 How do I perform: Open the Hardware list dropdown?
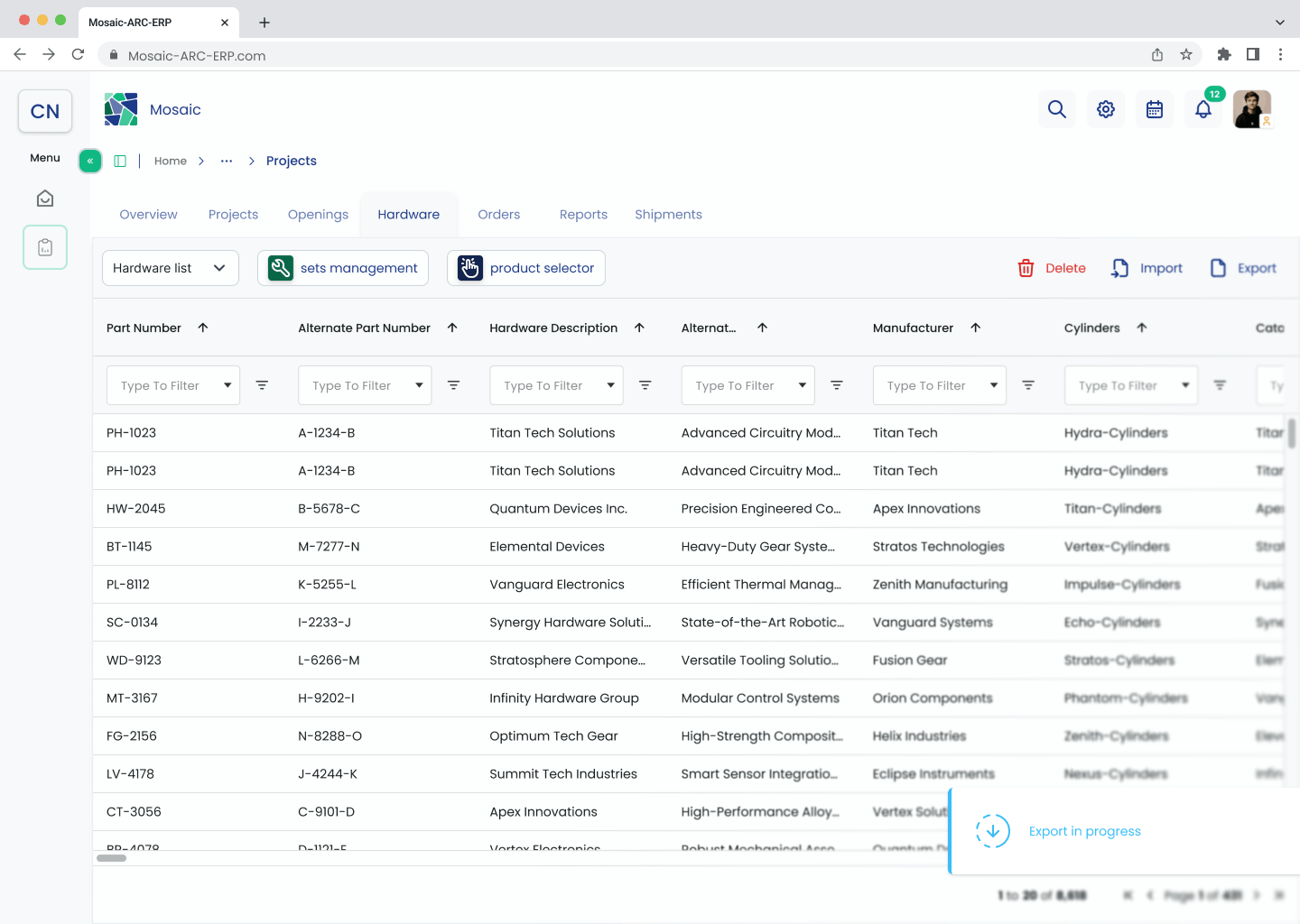click(171, 268)
